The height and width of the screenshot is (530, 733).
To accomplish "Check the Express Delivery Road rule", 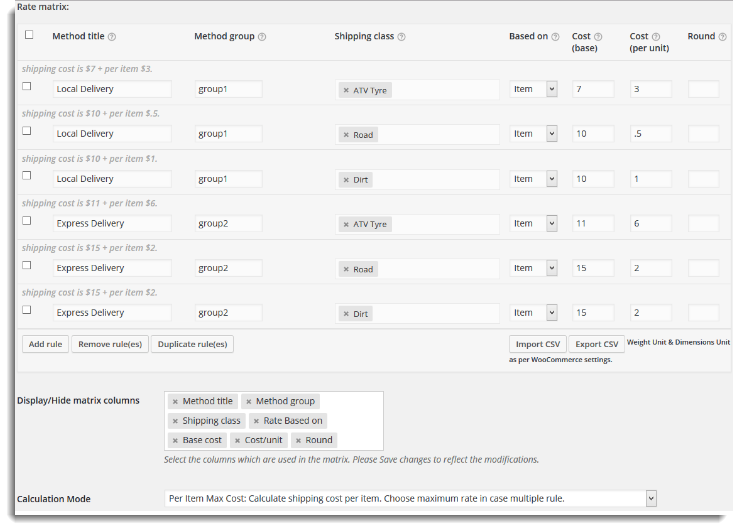I will pos(27,265).
